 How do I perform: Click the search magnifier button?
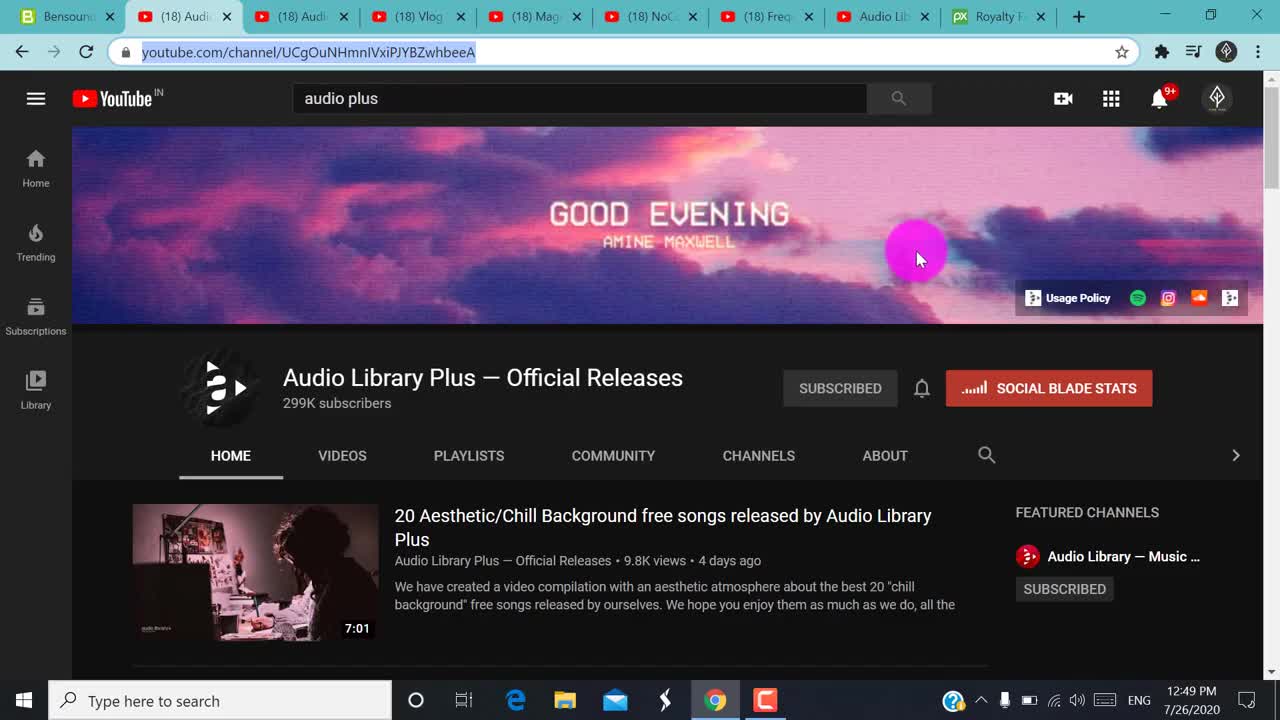(x=899, y=98)
